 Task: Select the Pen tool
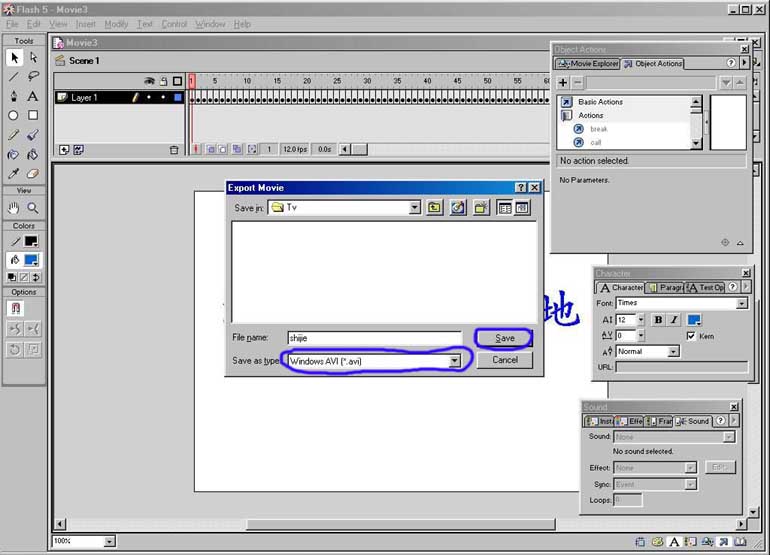click(14, 96)
